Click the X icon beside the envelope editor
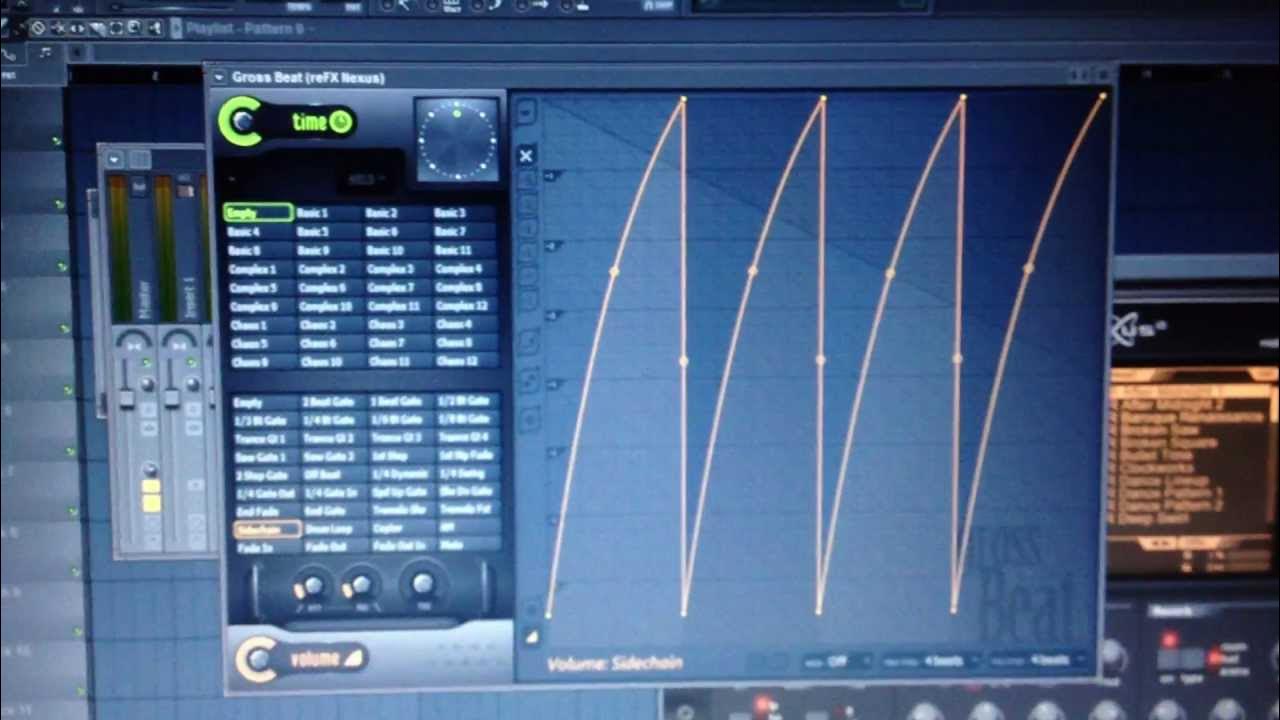Image resolution: width=1280 pixels, height=720 pixels. click(x=526, y=155)
